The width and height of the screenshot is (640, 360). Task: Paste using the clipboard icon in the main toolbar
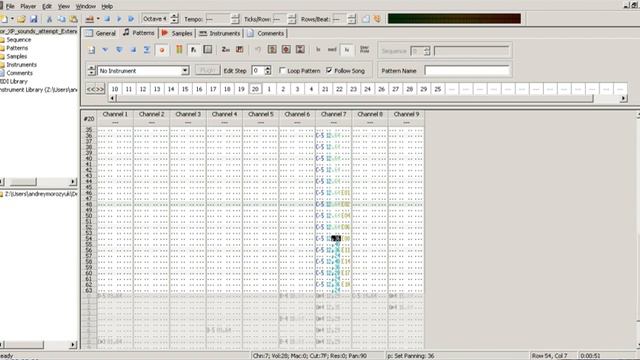coord(73,19)
